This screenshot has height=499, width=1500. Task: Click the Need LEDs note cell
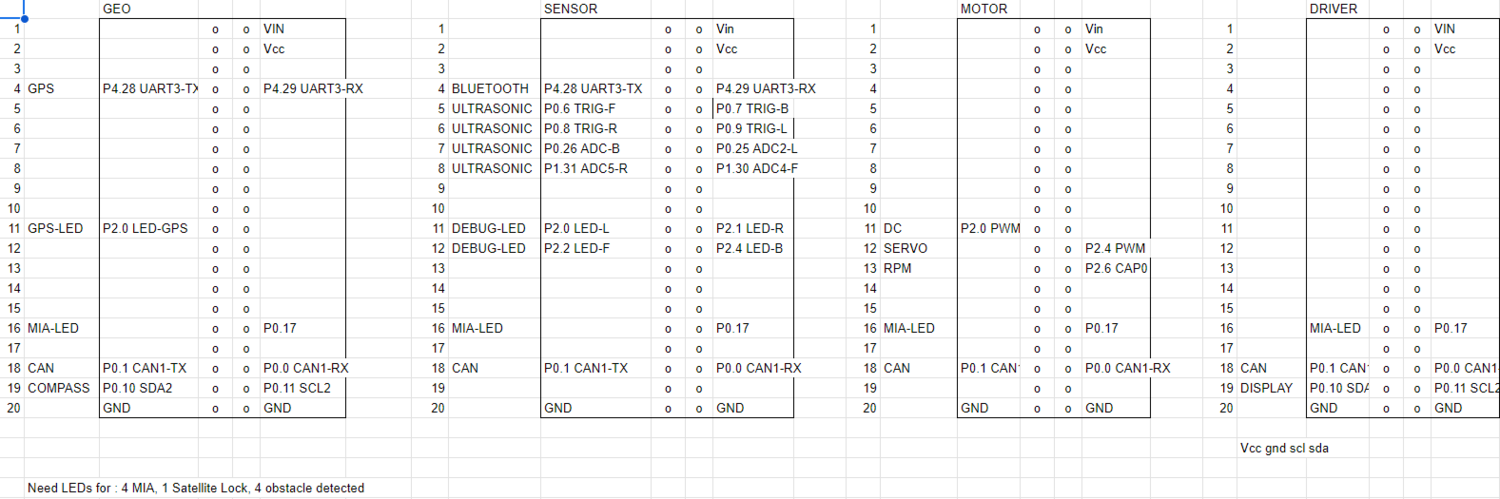[196, 489]
